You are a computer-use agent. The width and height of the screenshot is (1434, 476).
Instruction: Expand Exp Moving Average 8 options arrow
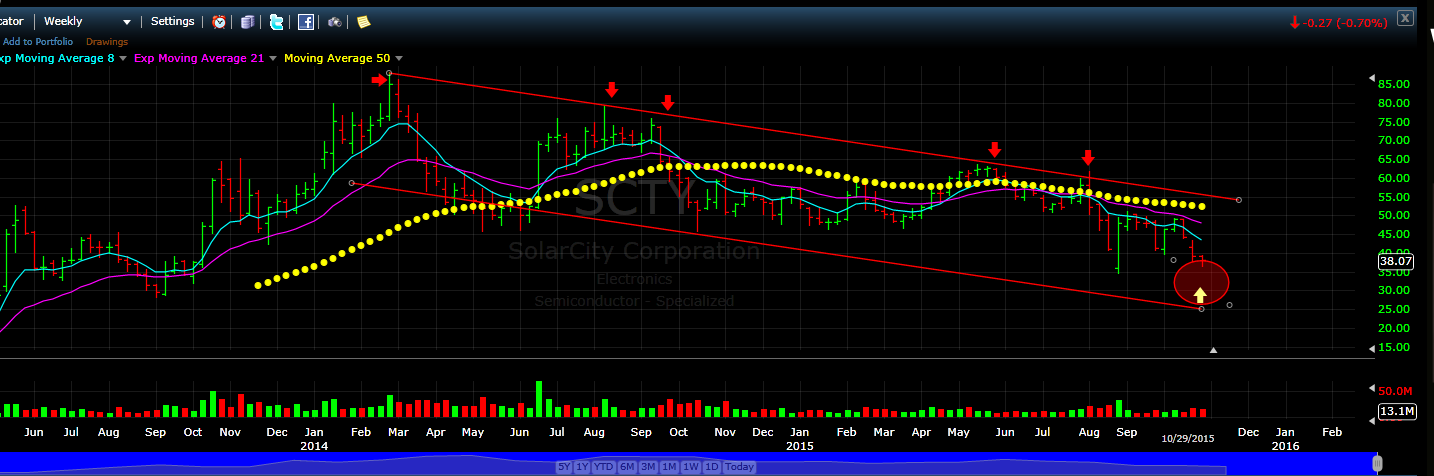tap(124, 59)
